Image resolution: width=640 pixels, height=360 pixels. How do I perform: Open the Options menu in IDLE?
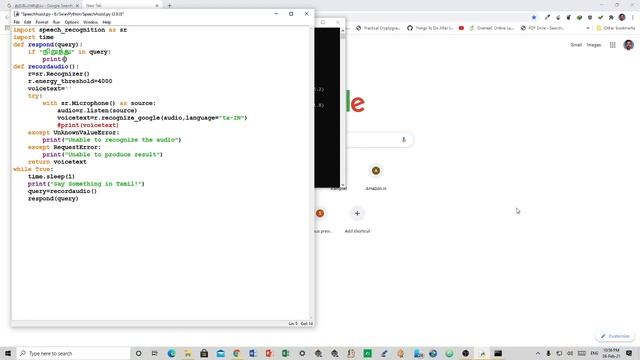coord(71,22)
